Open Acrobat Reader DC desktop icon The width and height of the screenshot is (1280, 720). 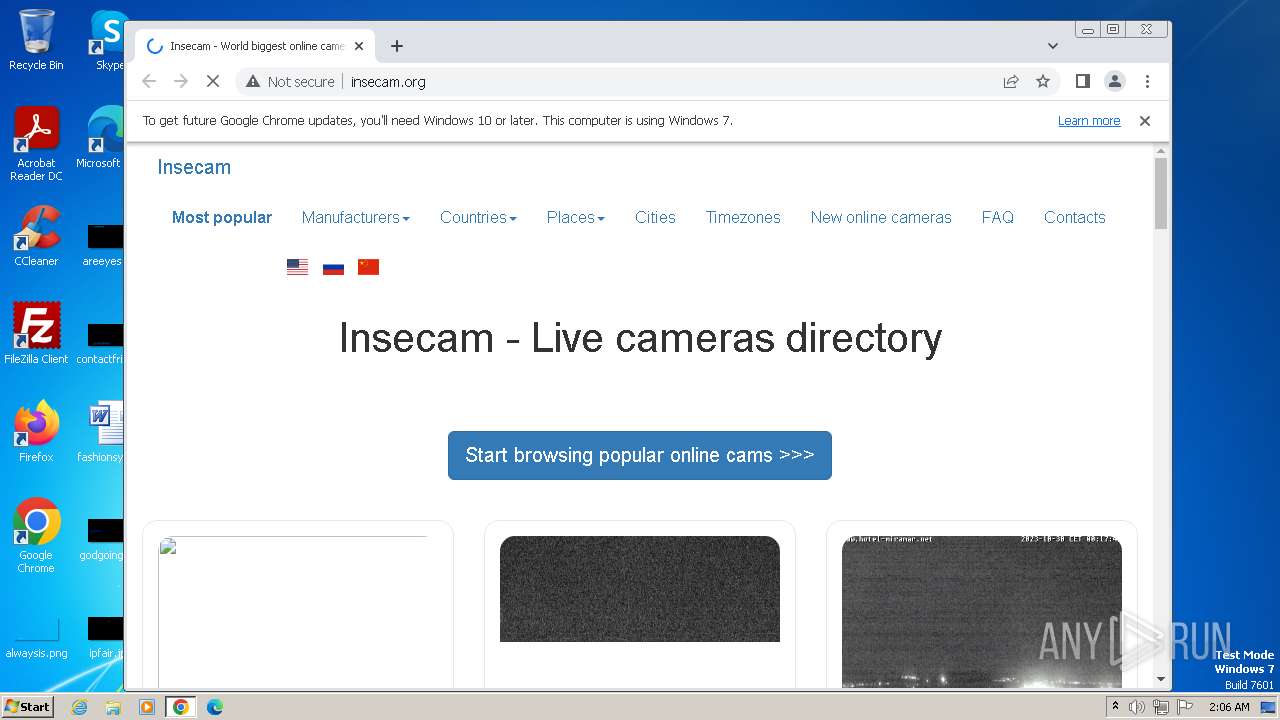pyautogui.click(x=36, y=145)
